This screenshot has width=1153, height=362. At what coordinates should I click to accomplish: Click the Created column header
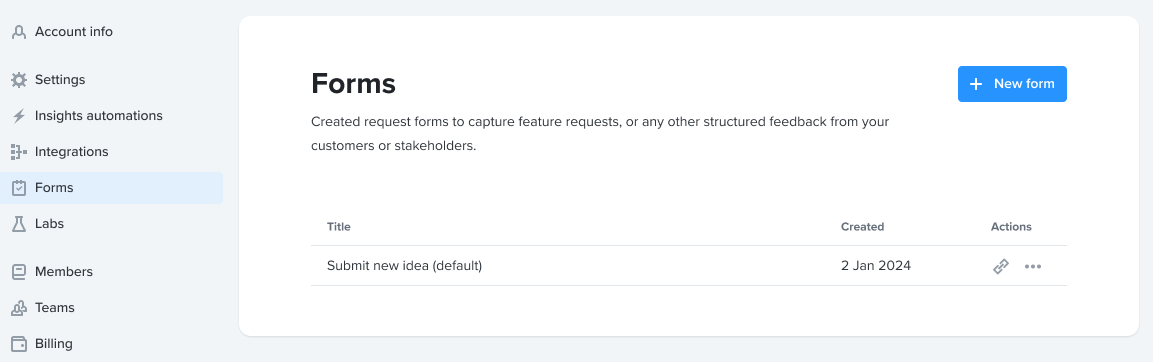pos(863,227)
